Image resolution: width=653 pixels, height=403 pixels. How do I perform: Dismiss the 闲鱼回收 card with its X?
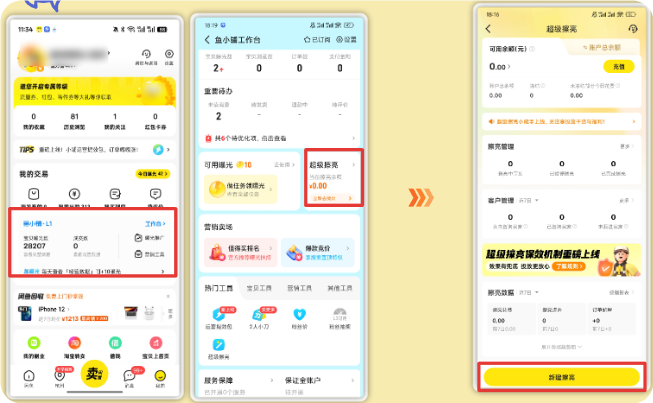[x=168, y=296]
